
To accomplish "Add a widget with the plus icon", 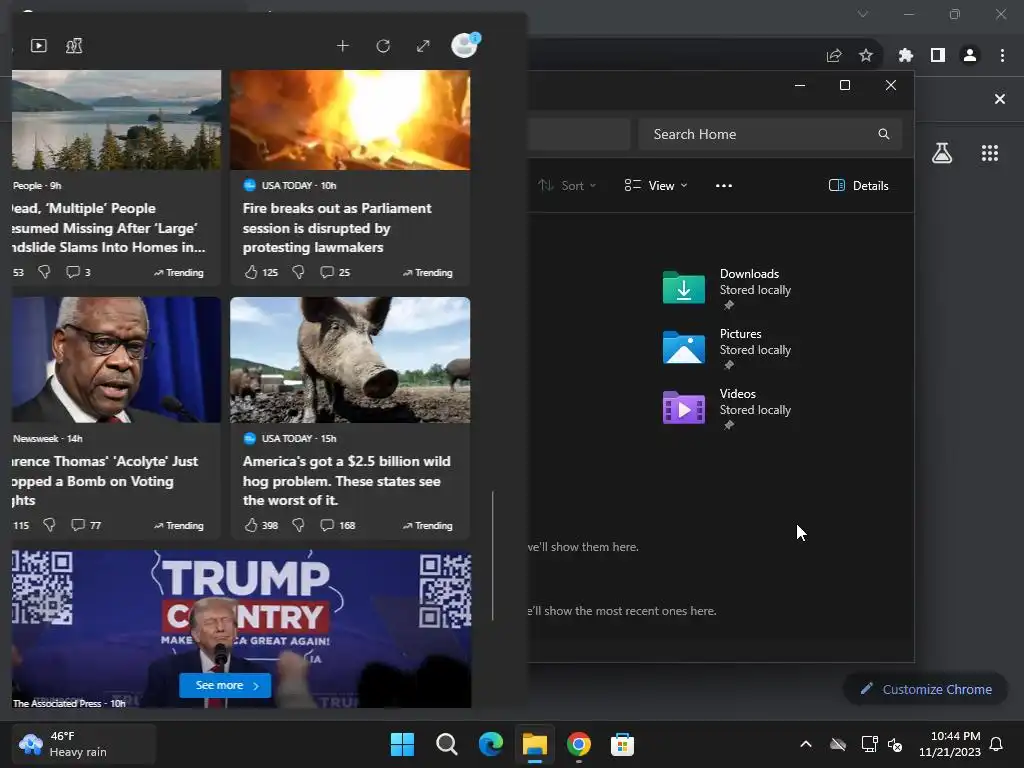I will [x=343, y=46].
